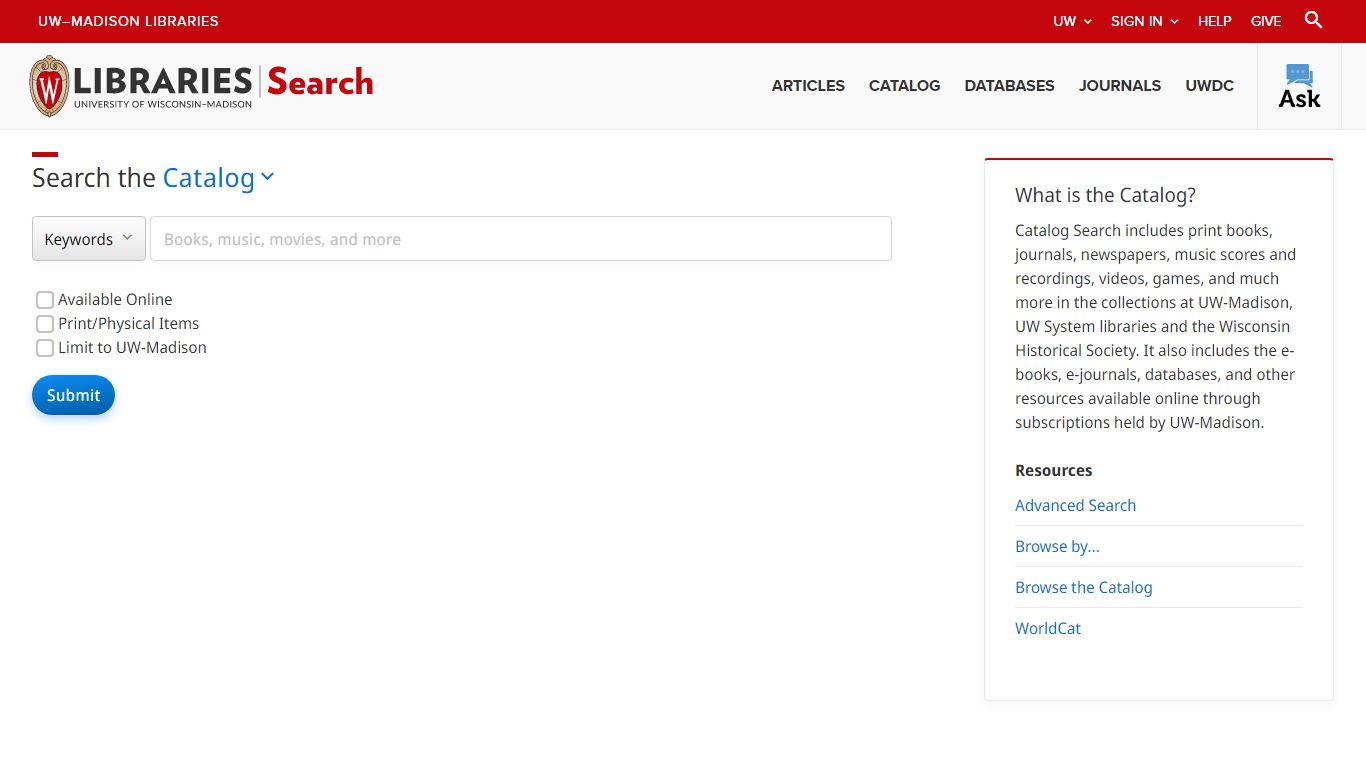Click the blue Submit button
This screenshot has height=768, width=1366.
click(x=73, y=395)
